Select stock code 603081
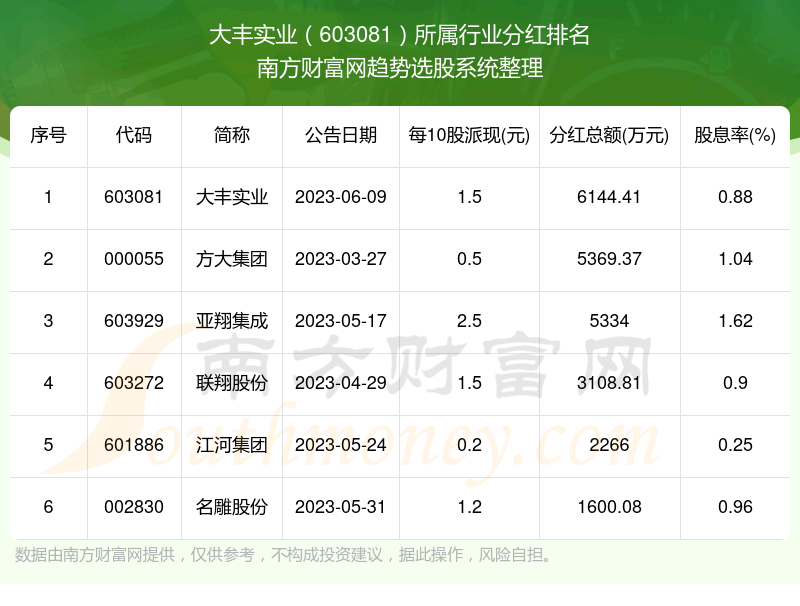The image size is (800, 606). (134, 197)
